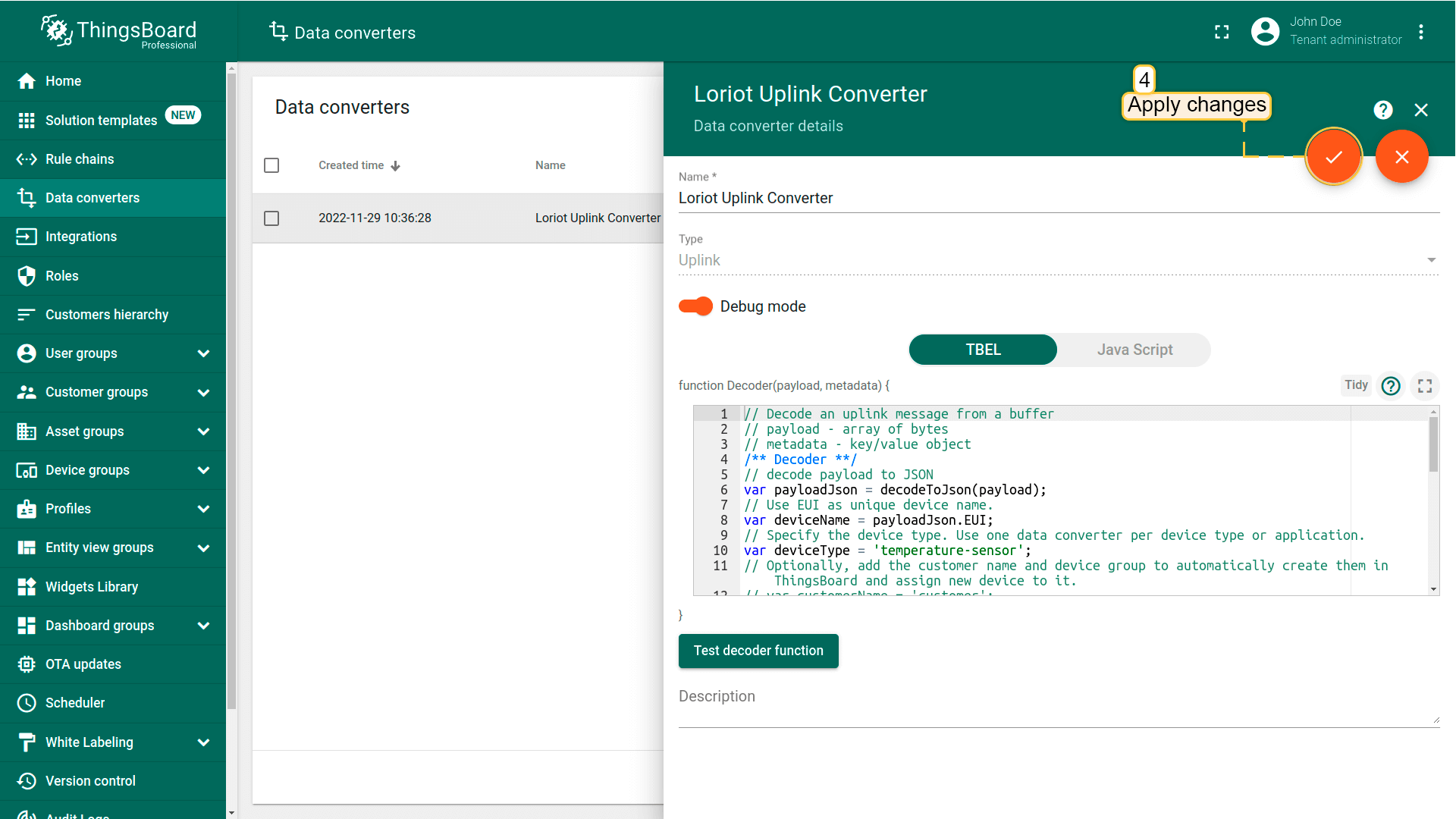Viewport: 1456px width, 819px height.
Task: Click the Solution templates grid icon
Action: pos(27,120)
